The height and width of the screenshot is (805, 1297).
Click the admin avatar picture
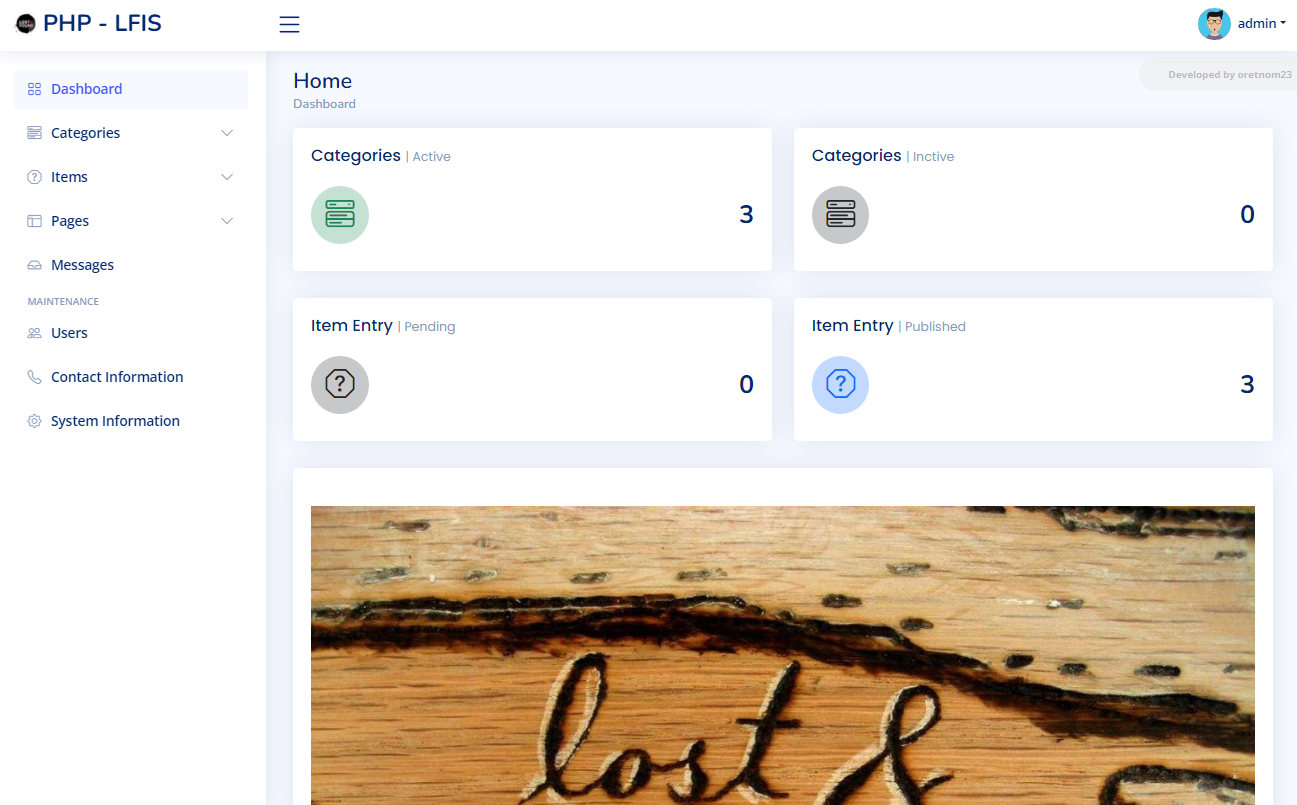pos(1214,24)
